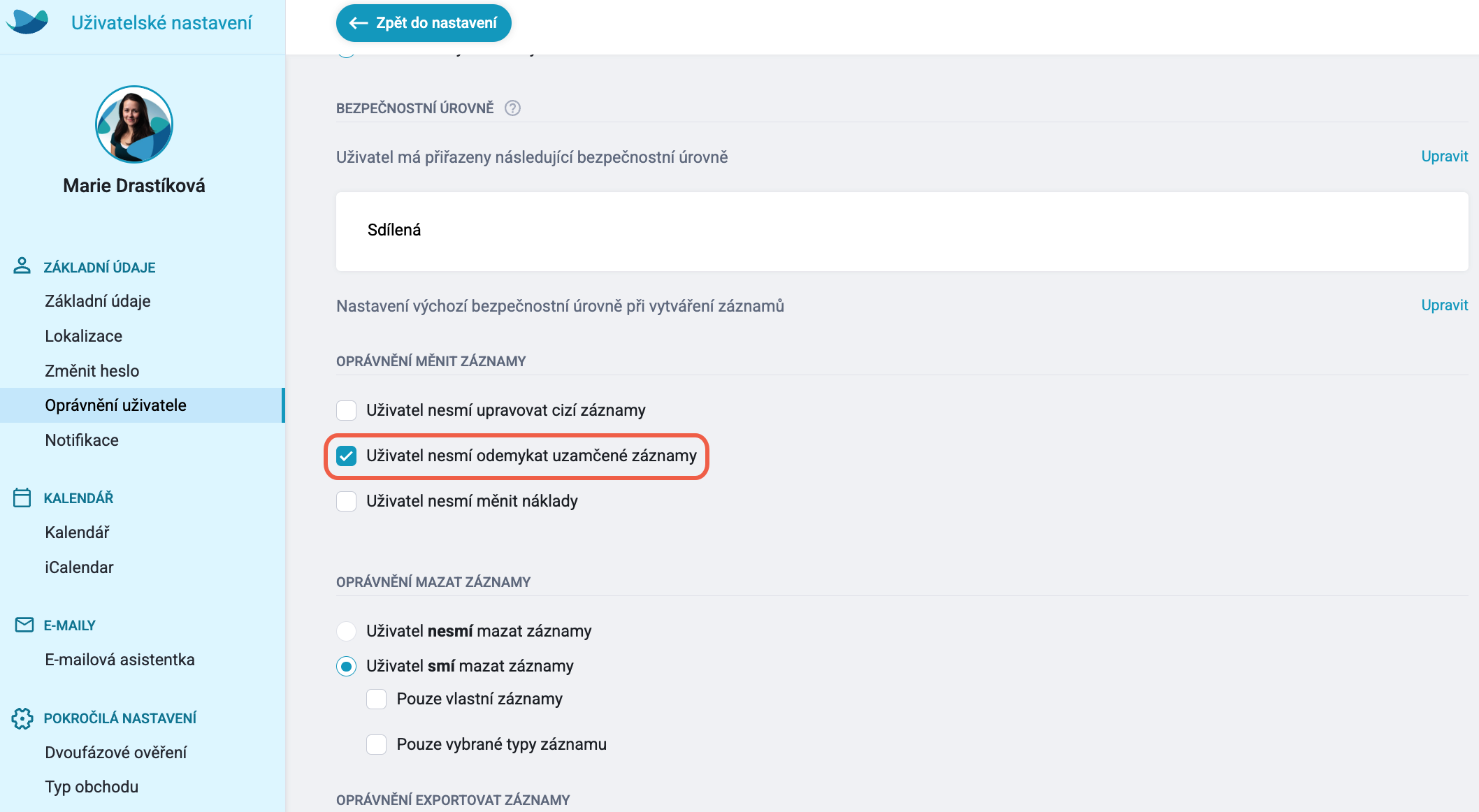Click ZÁKLADNÍ ÚDAJE section heading
Screen dimensions: 1479x812
pyautogui.click(x=99, y=268)
